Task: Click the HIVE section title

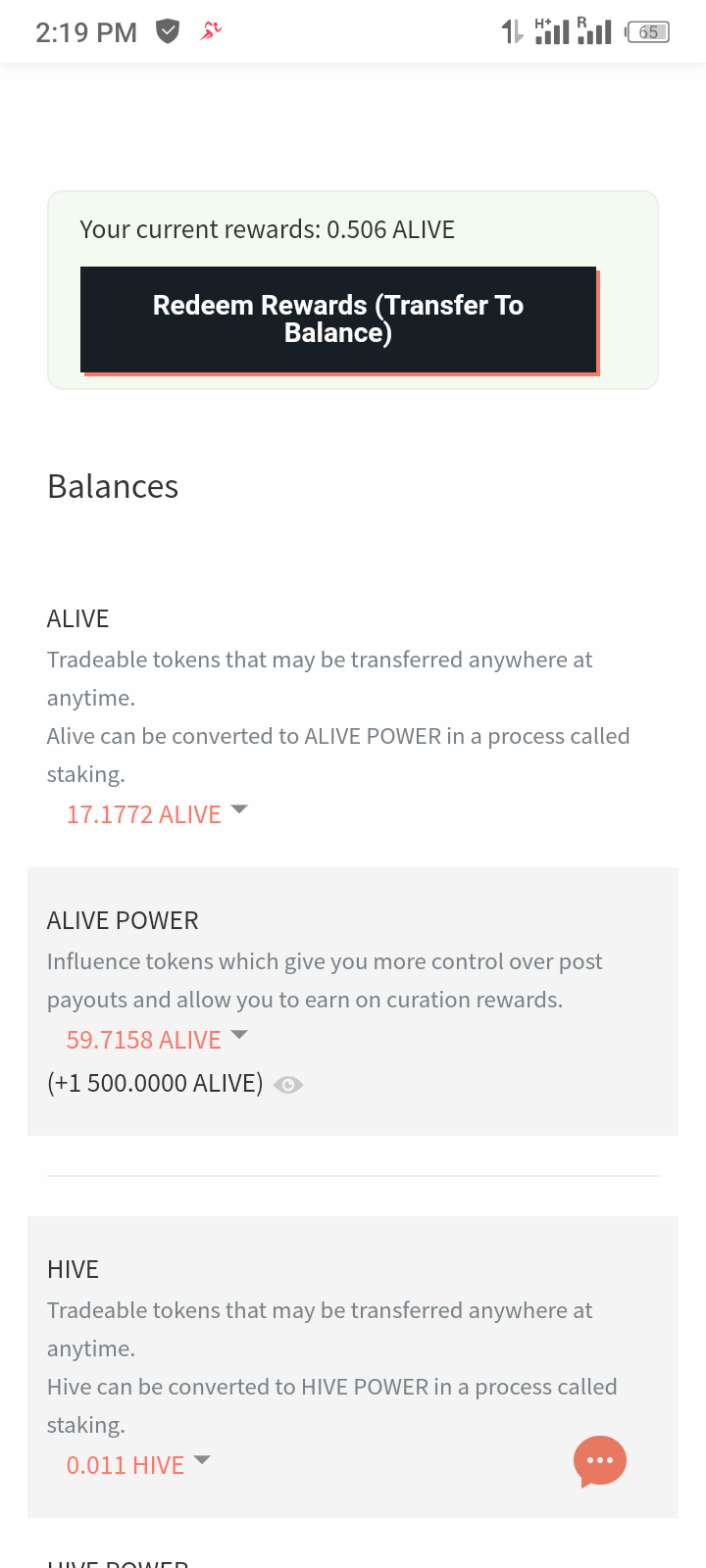Action: tap(73, 1269)
